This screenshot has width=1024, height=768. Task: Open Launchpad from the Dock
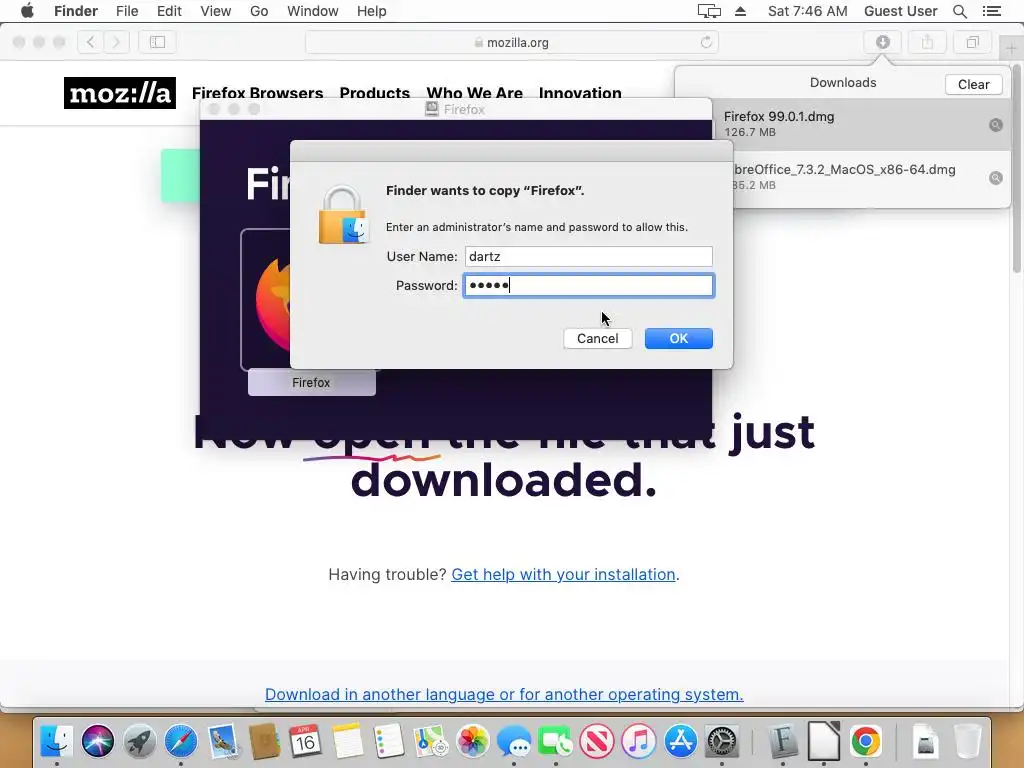point(140,741)
